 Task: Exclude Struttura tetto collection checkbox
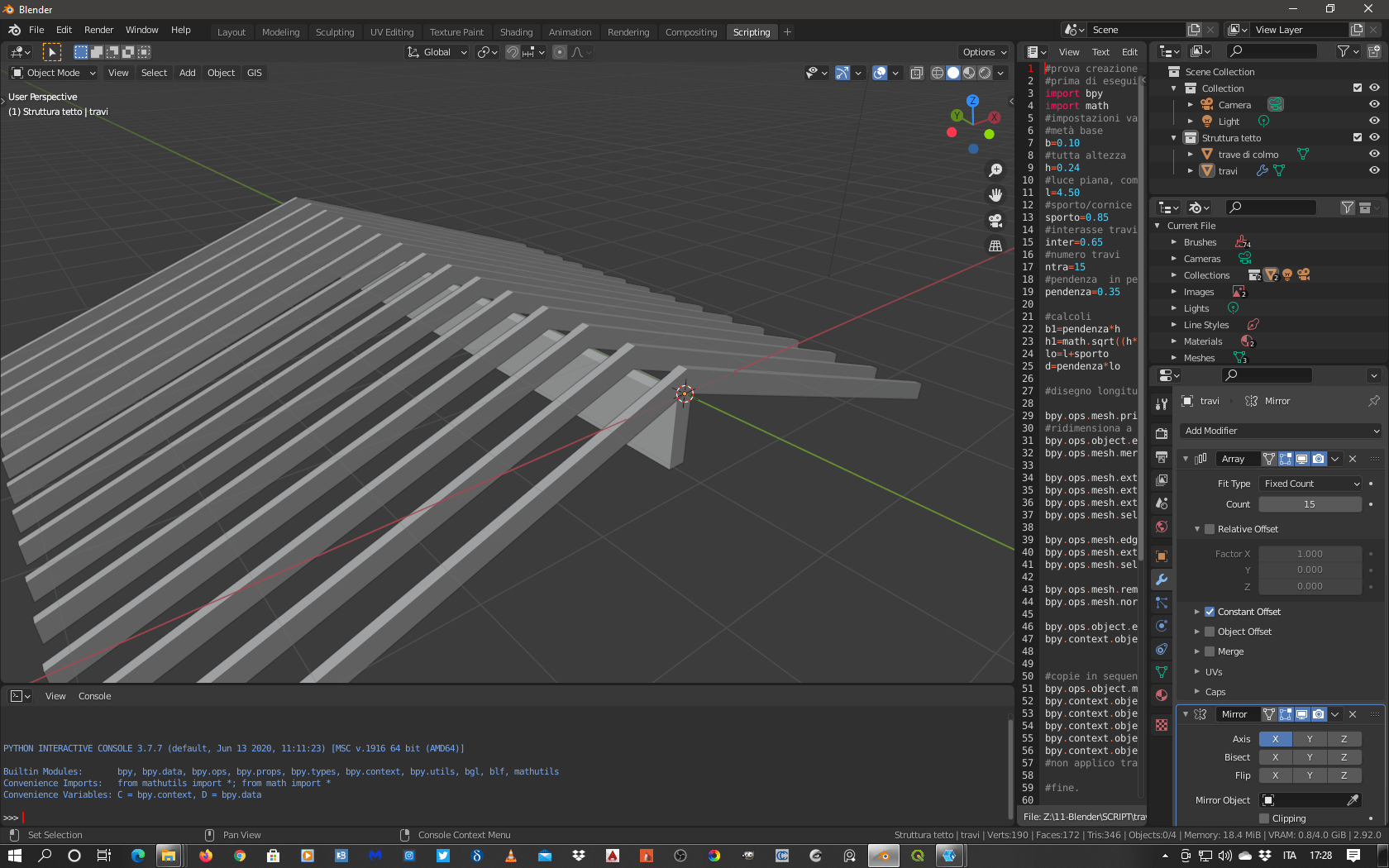click(1357, 137)
